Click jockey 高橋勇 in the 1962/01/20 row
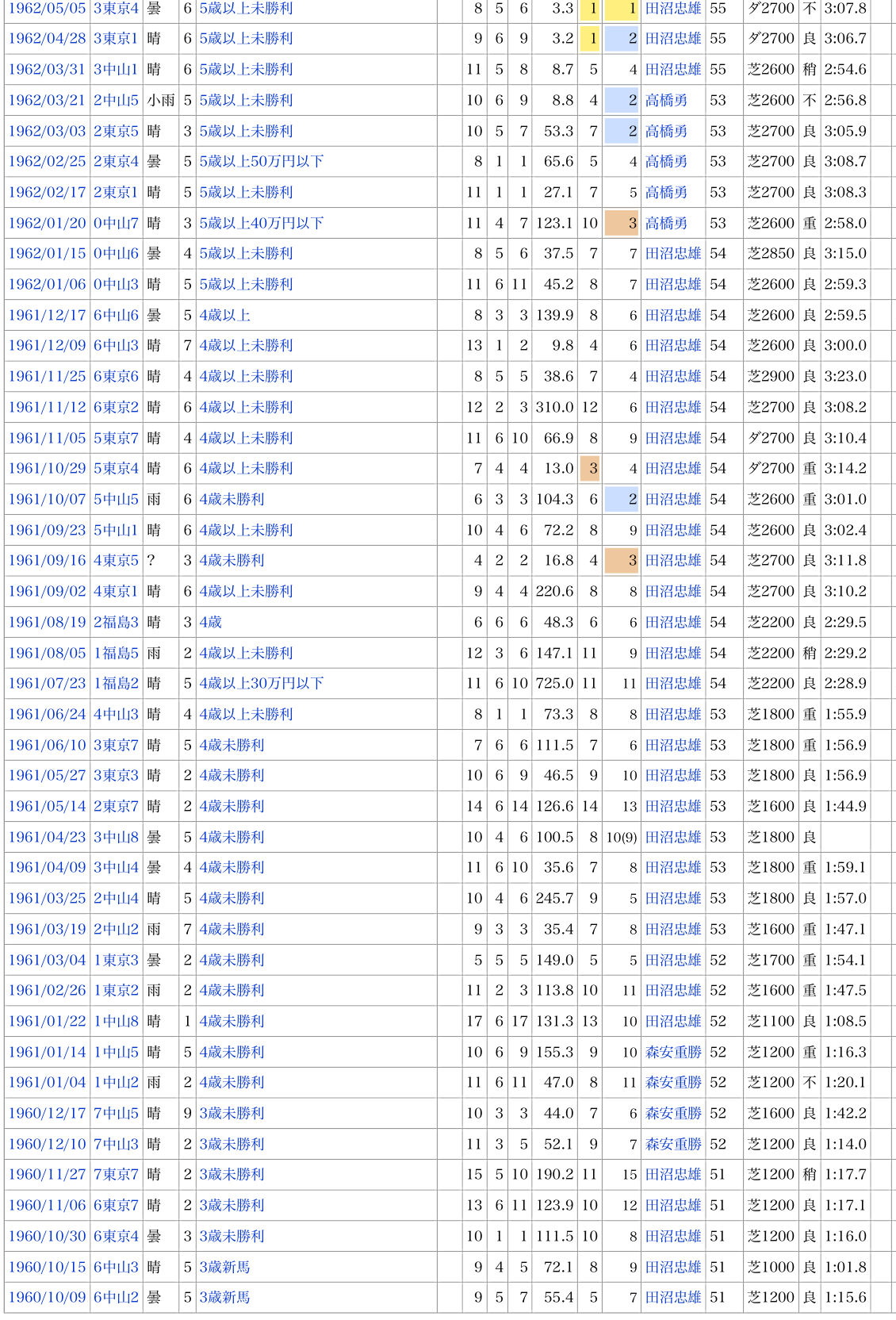This screenshot has height=1320, width=896. 666,223
